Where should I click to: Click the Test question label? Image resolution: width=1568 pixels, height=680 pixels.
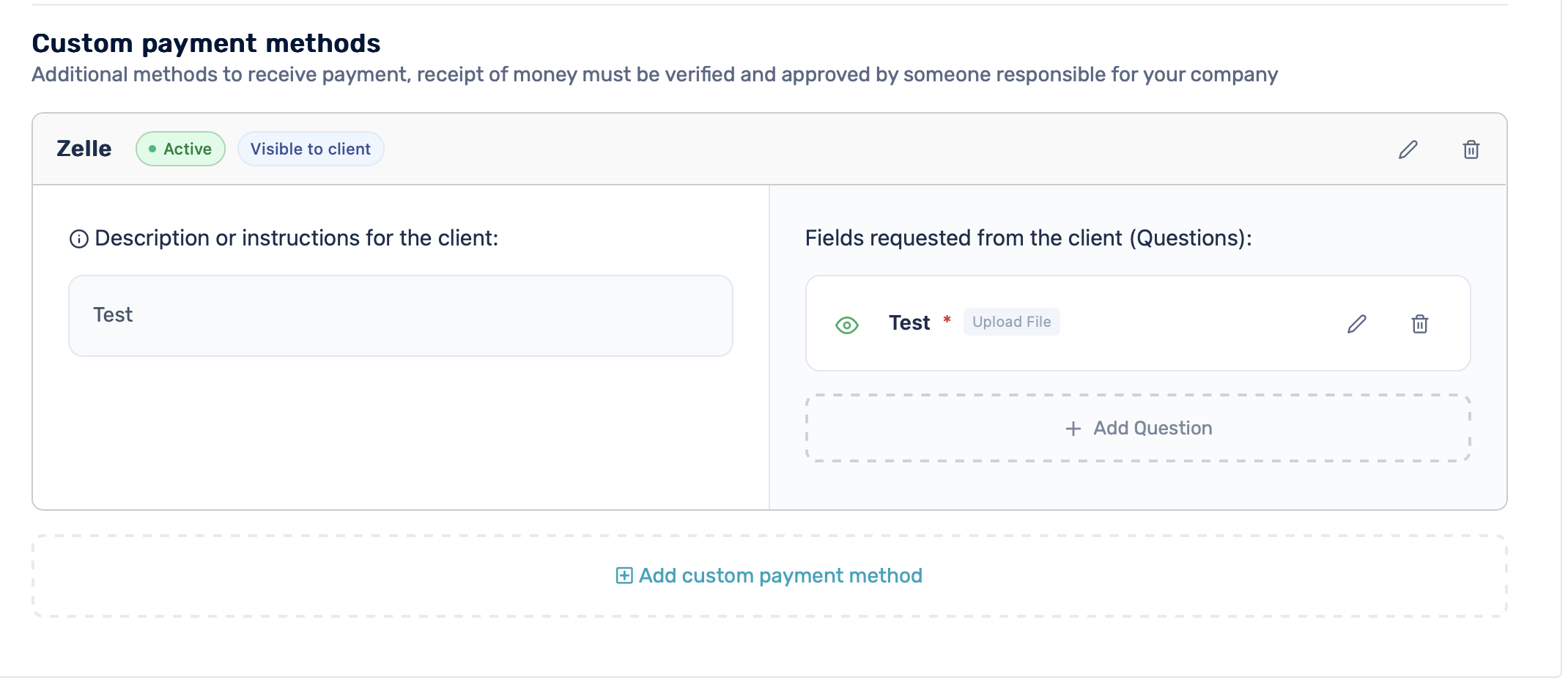pos(909,322)
